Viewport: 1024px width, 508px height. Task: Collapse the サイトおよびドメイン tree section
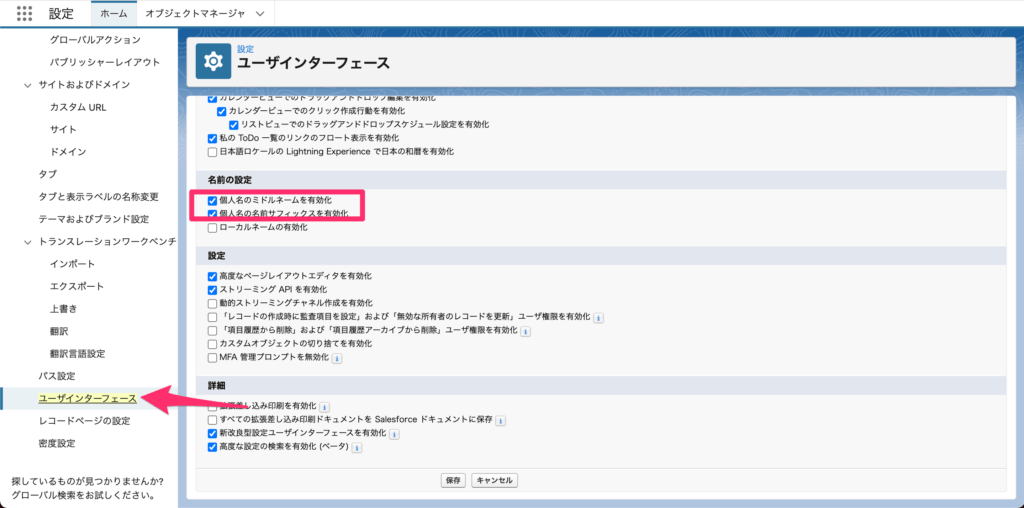coord(28,86)
